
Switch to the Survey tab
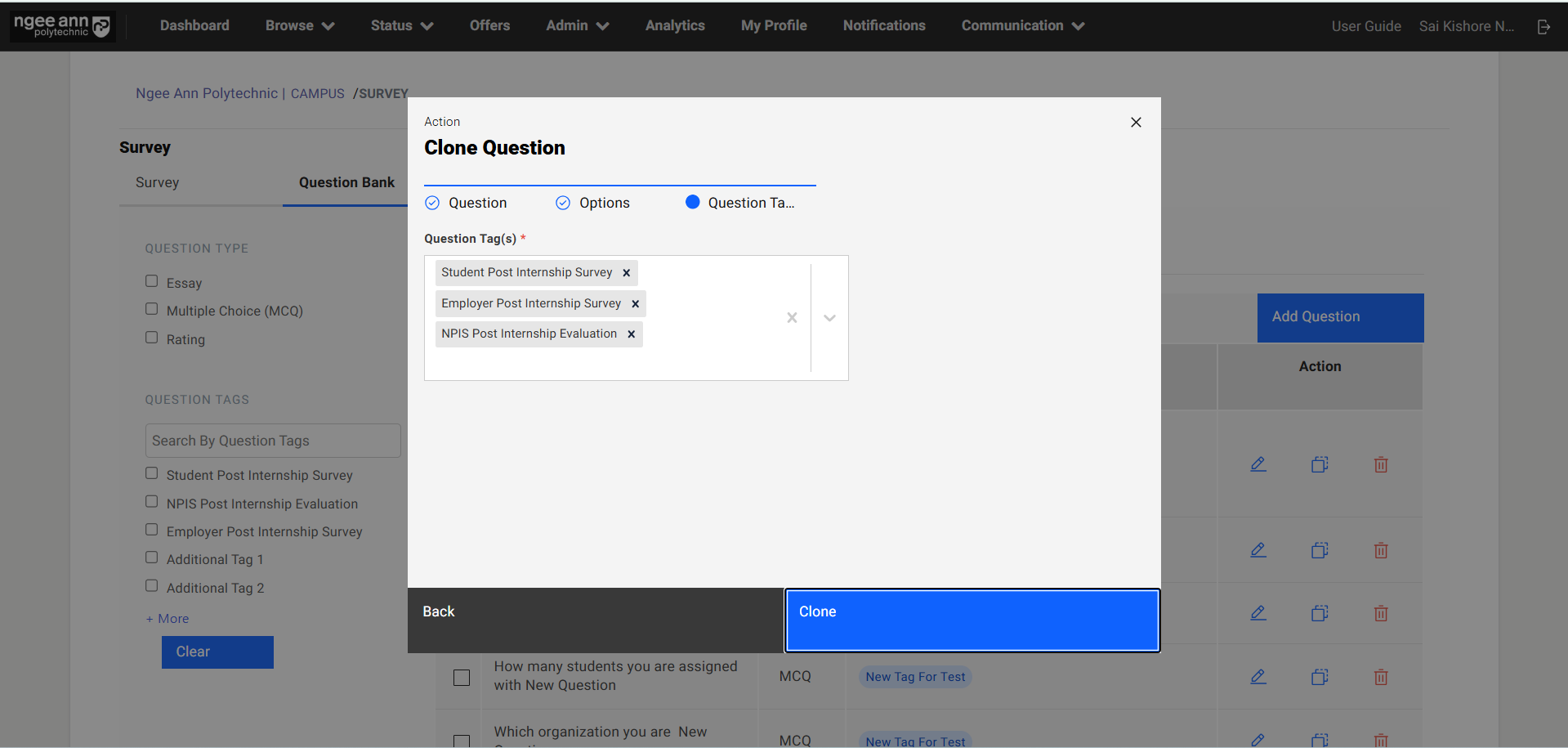pyautogui.click(x=157, y=182)
